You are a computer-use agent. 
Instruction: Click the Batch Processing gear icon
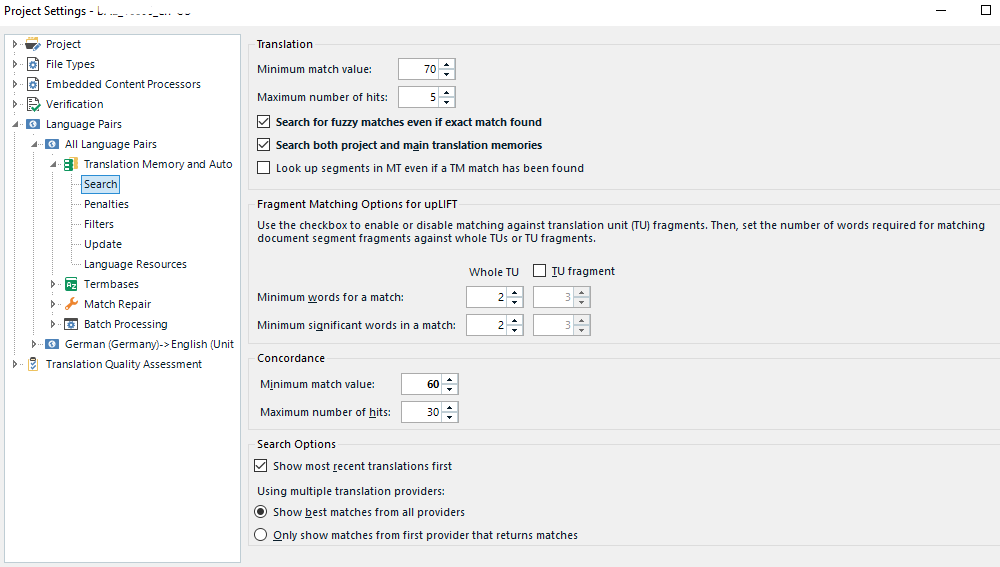click(71, 324)
